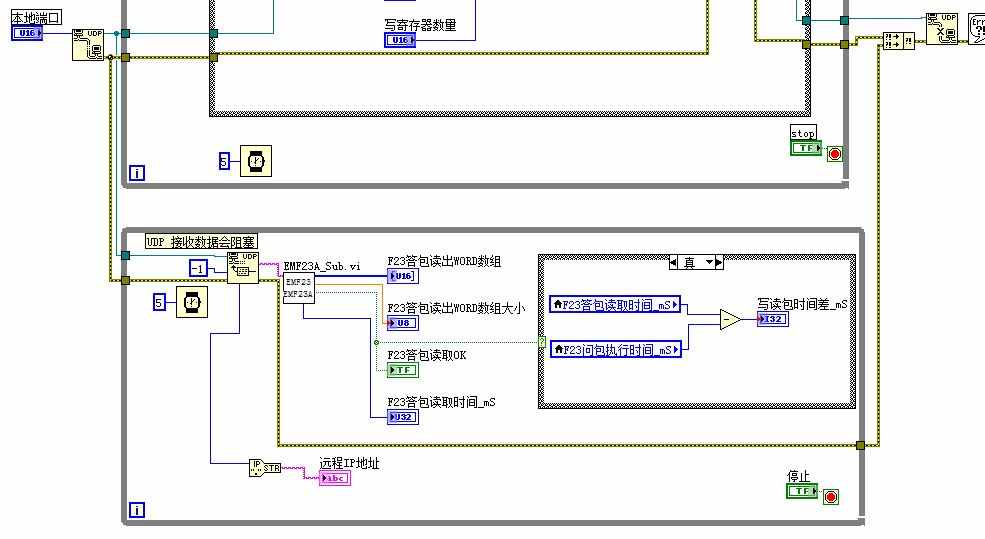Select the Merge Errors node

point(898,41)
